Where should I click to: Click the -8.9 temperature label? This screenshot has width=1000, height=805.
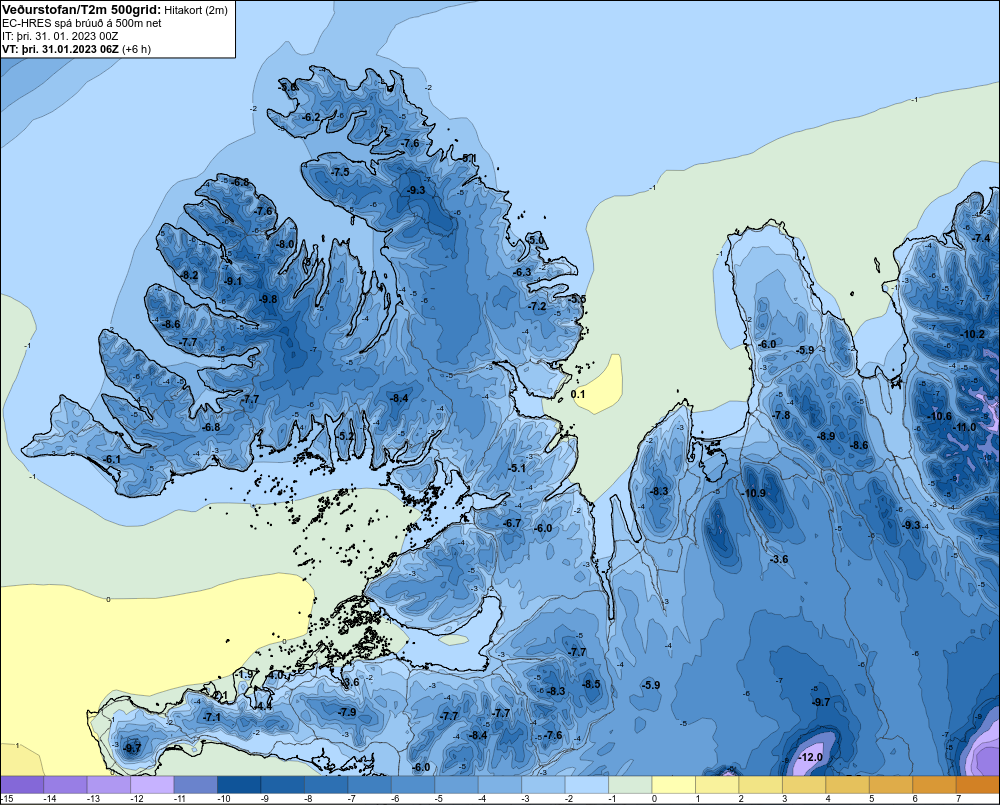[x=826, y=436]
